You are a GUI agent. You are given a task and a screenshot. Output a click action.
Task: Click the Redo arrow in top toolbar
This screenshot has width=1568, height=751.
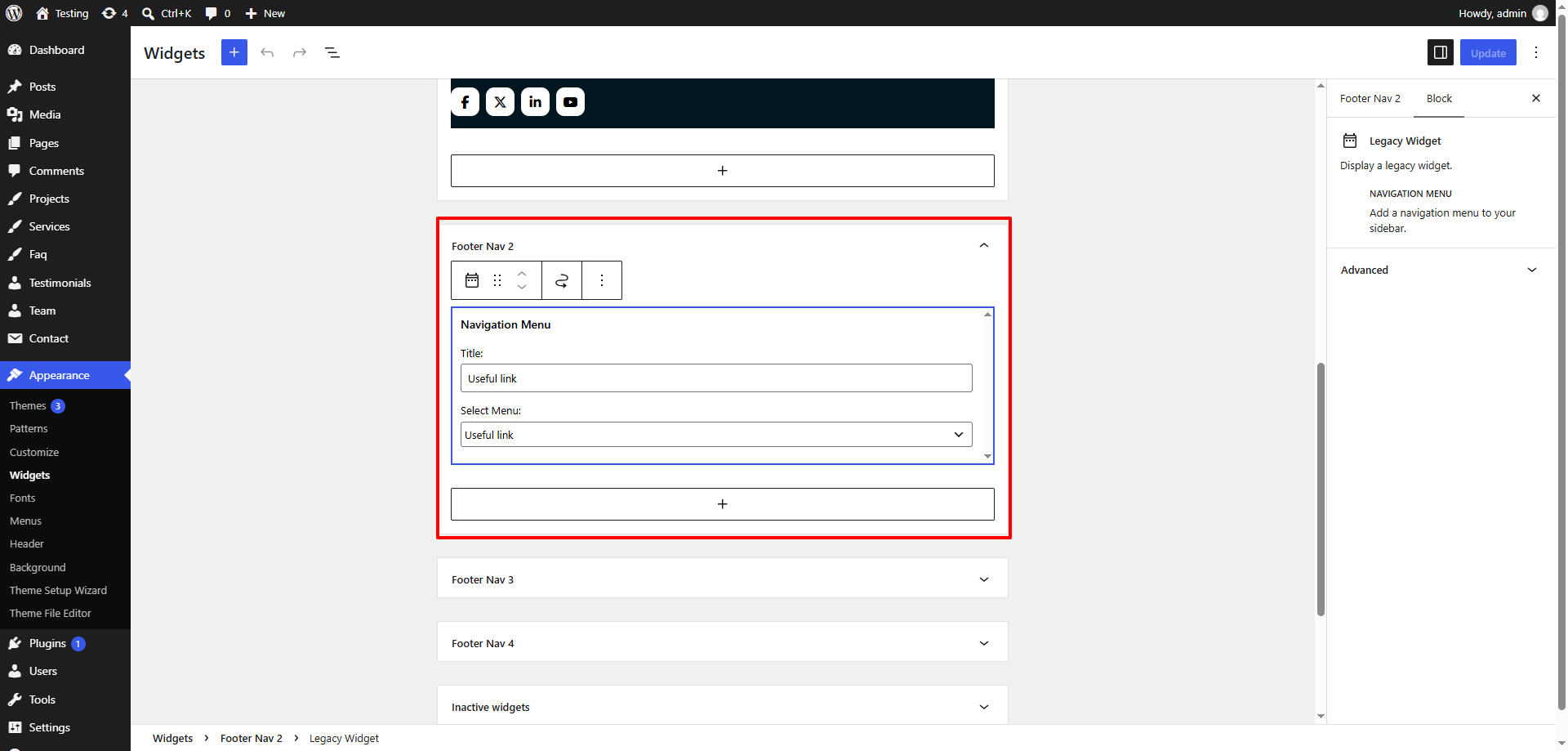(300, 52)
